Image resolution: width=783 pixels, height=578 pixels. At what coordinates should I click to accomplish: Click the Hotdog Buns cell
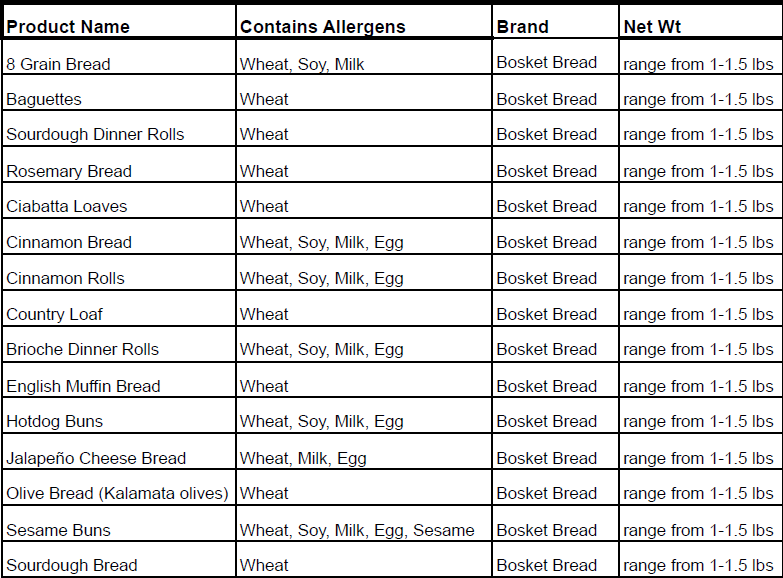tap(55, 421)
